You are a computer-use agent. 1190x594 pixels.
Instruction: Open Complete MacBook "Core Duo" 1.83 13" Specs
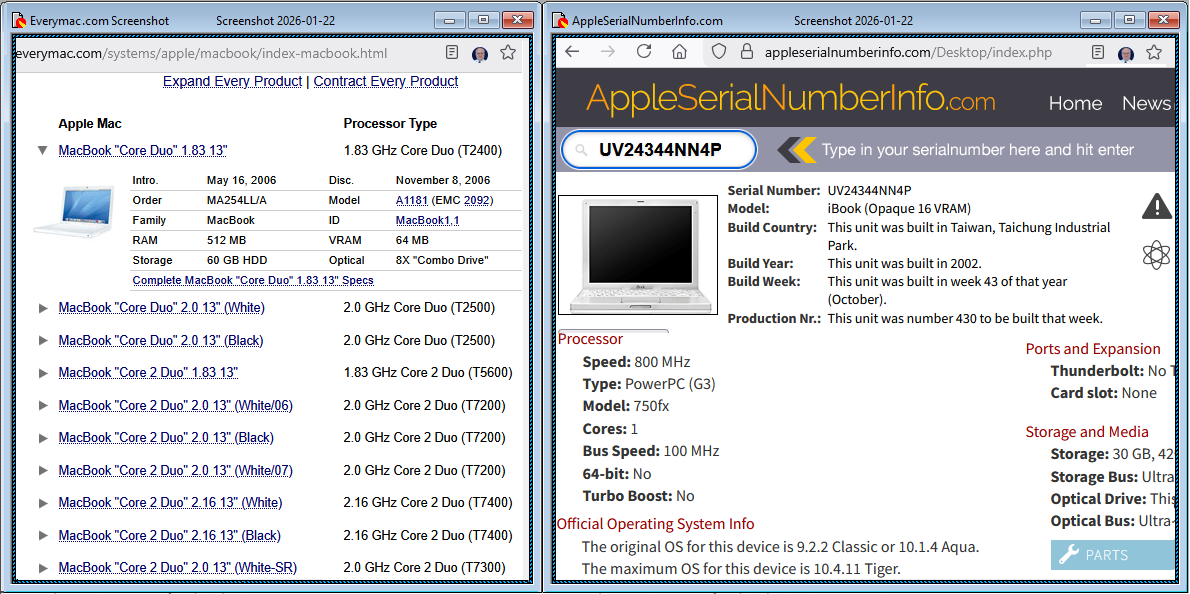pyautogui.click(x=253, y=281)
